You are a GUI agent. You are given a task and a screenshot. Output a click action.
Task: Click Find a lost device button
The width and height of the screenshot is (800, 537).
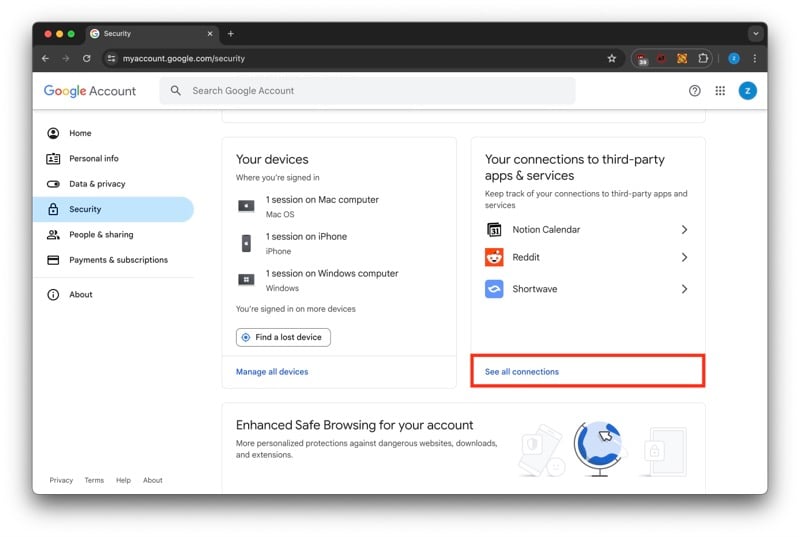[283, 337]
